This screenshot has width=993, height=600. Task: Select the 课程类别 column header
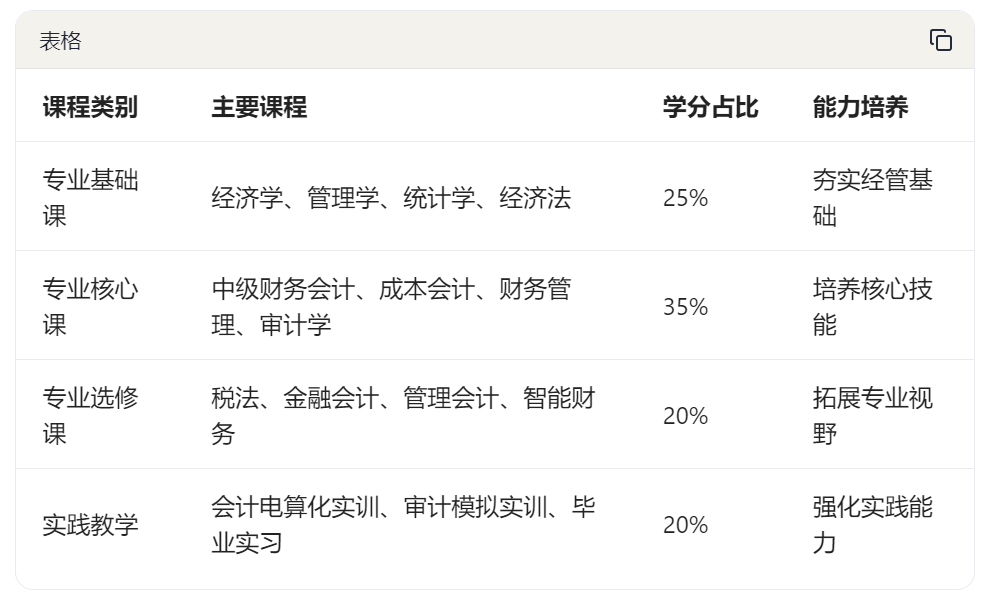pos(90,106)
